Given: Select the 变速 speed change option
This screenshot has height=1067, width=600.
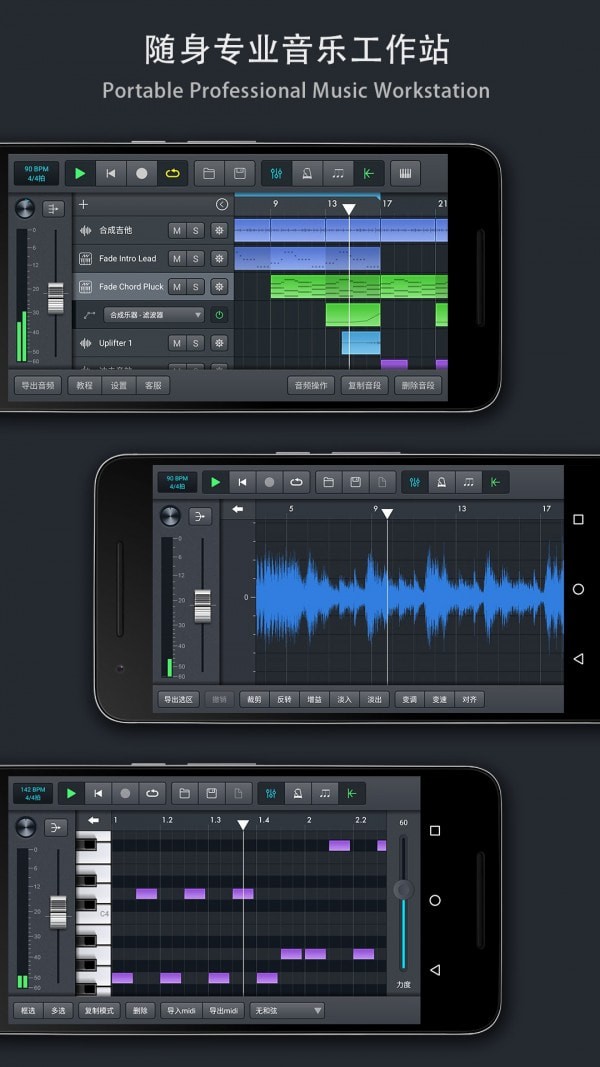Looking at the screenshot, I should pos(439,699).
